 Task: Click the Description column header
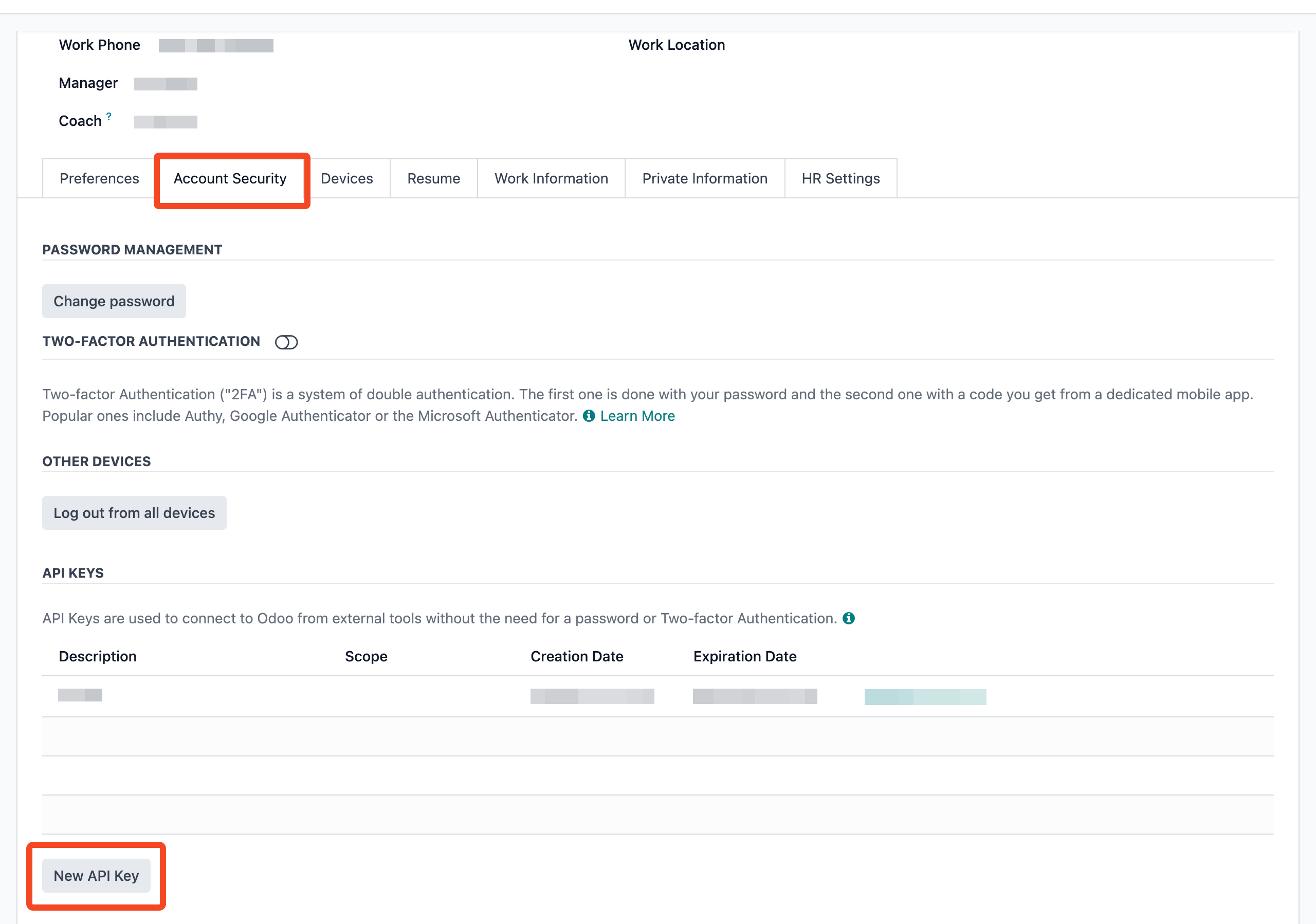(x=98, y=656)
